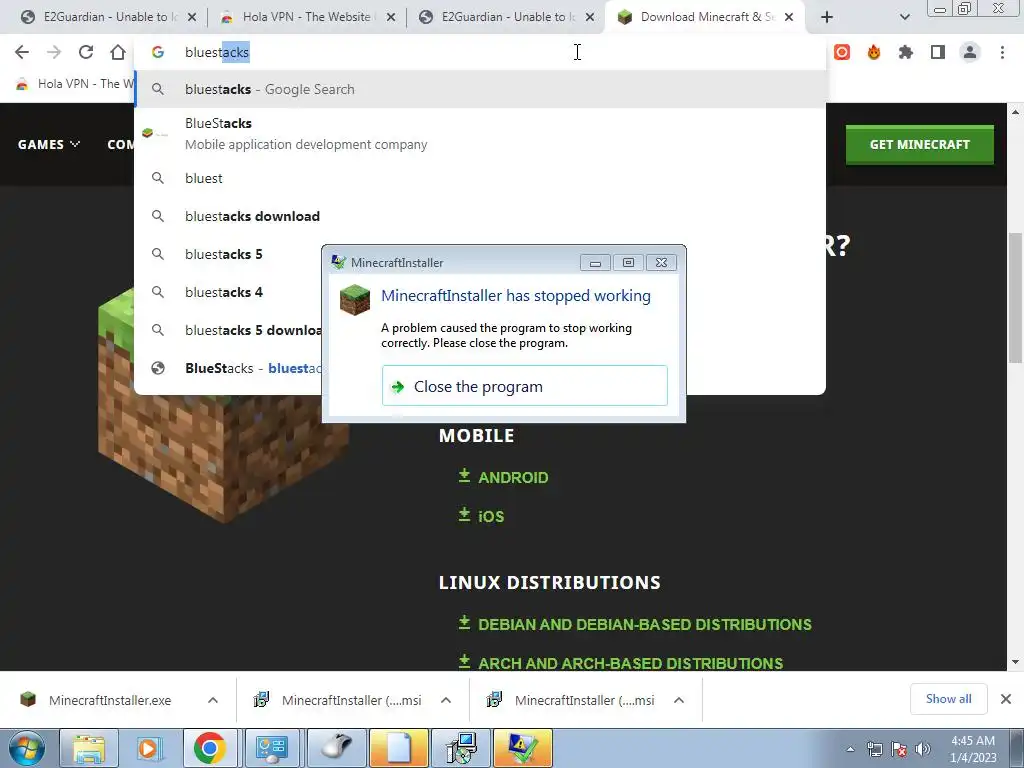Open network status tray icon

[874, 749]
